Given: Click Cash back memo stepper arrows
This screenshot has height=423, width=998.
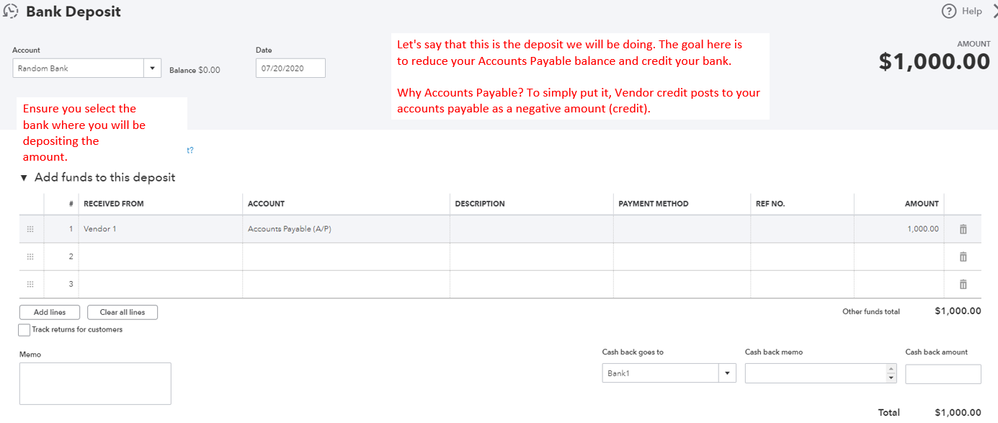Looking at the screenshot, I should coord(890,373).
